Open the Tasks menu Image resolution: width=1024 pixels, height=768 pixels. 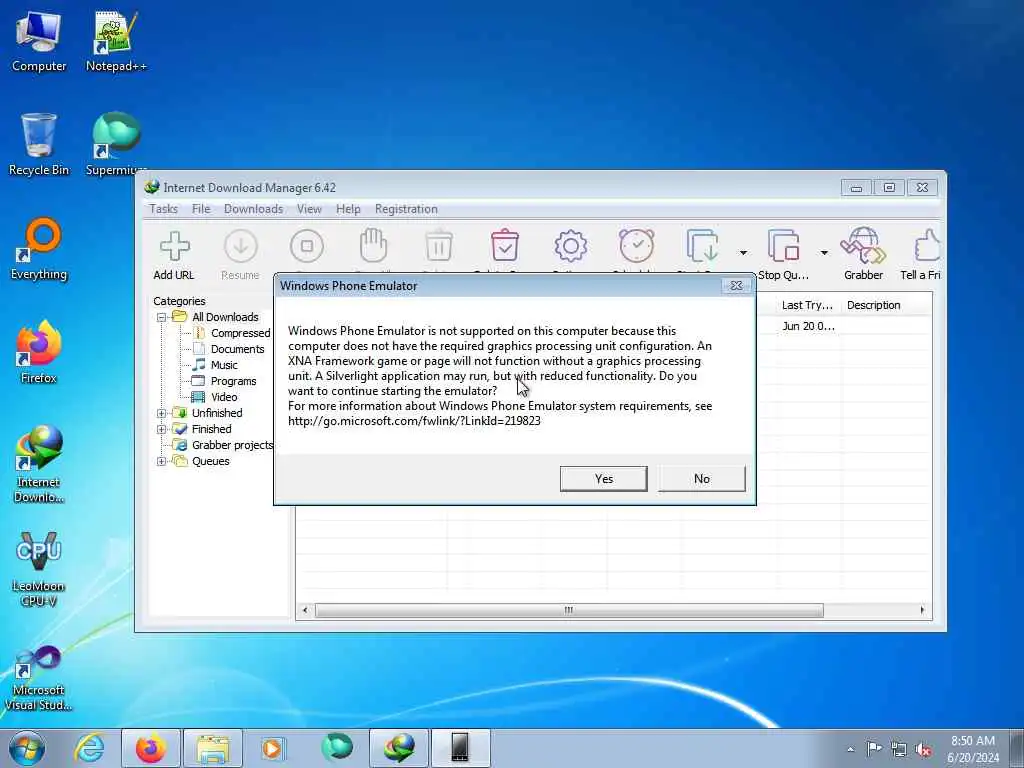click(x=163, y=209)
